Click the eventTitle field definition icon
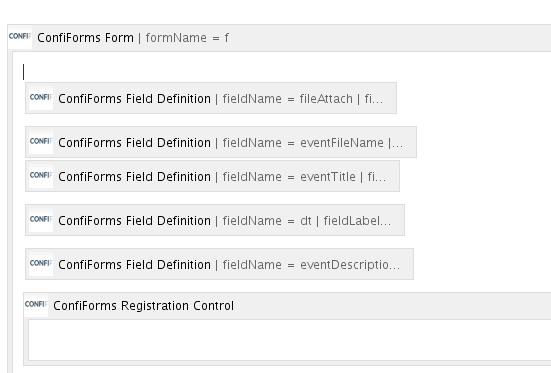 click(x=41, y=176)
